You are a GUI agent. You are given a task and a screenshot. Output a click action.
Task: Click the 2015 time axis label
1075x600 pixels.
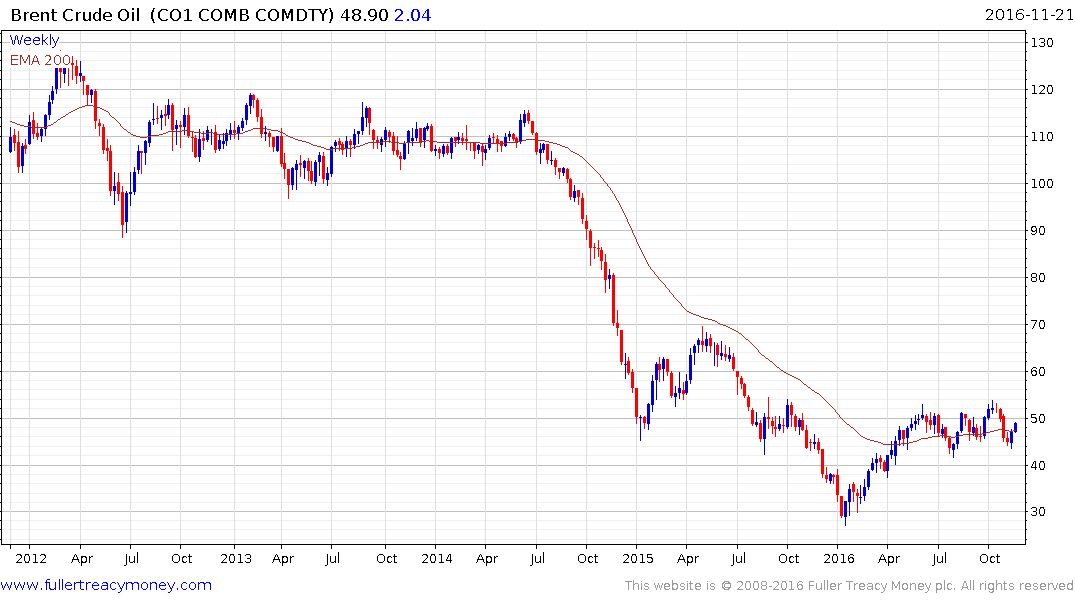[638, 558]
